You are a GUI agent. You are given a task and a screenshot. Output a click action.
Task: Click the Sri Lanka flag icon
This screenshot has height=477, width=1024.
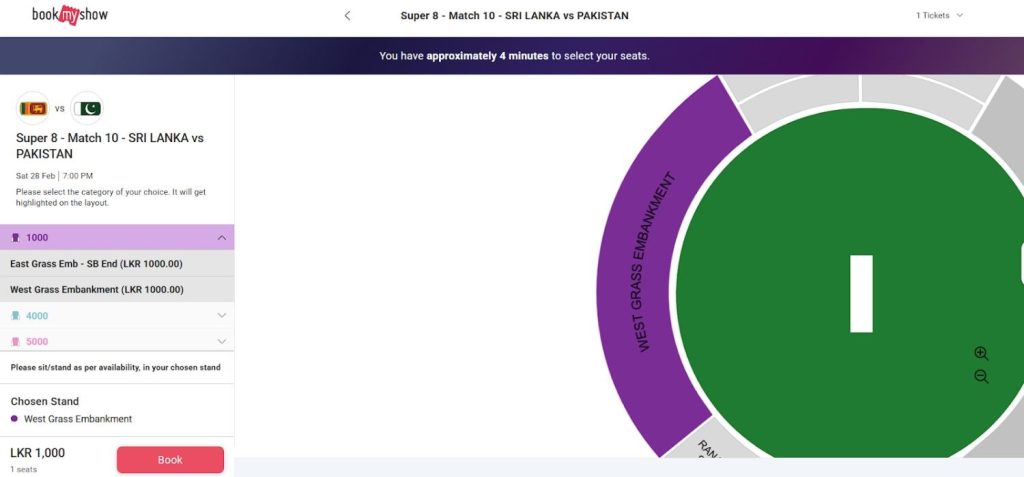point(33,108)
